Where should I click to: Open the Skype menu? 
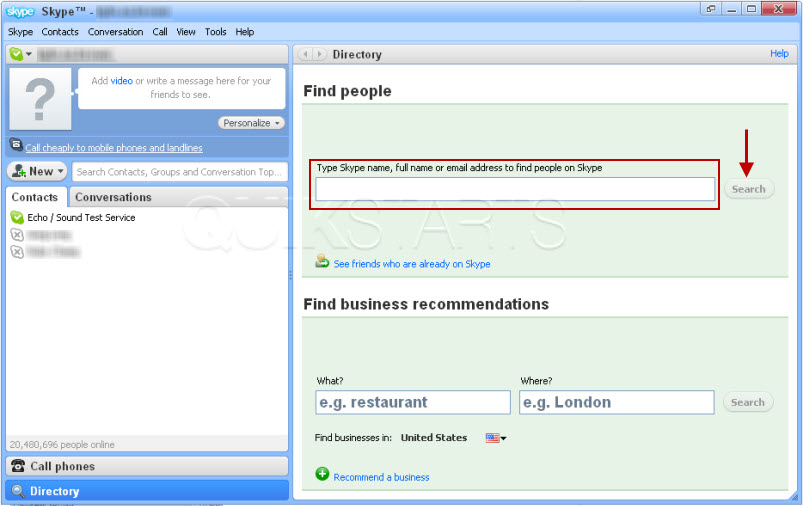21,32
